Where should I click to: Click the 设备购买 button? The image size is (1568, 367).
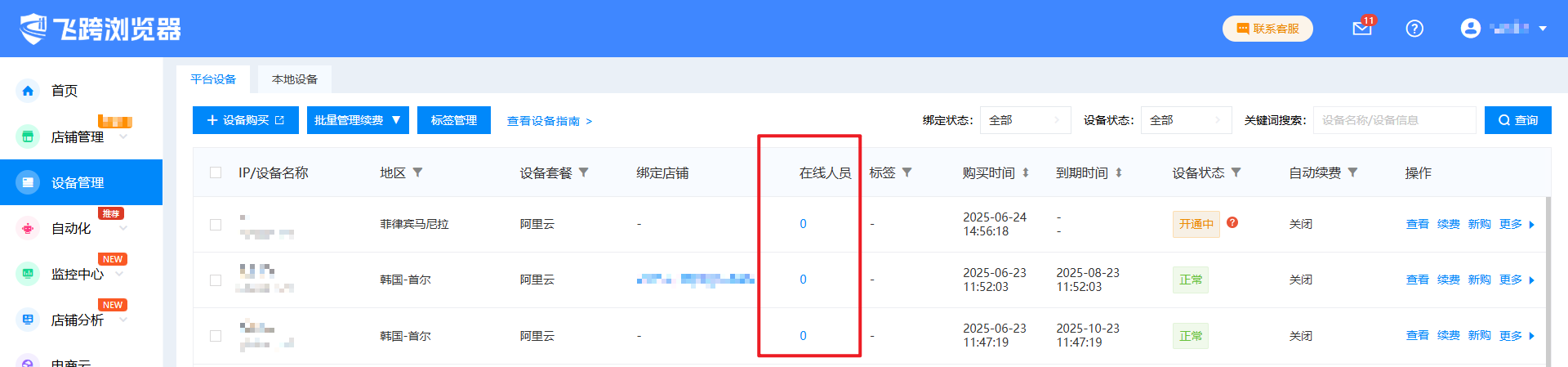click(246, 120)
